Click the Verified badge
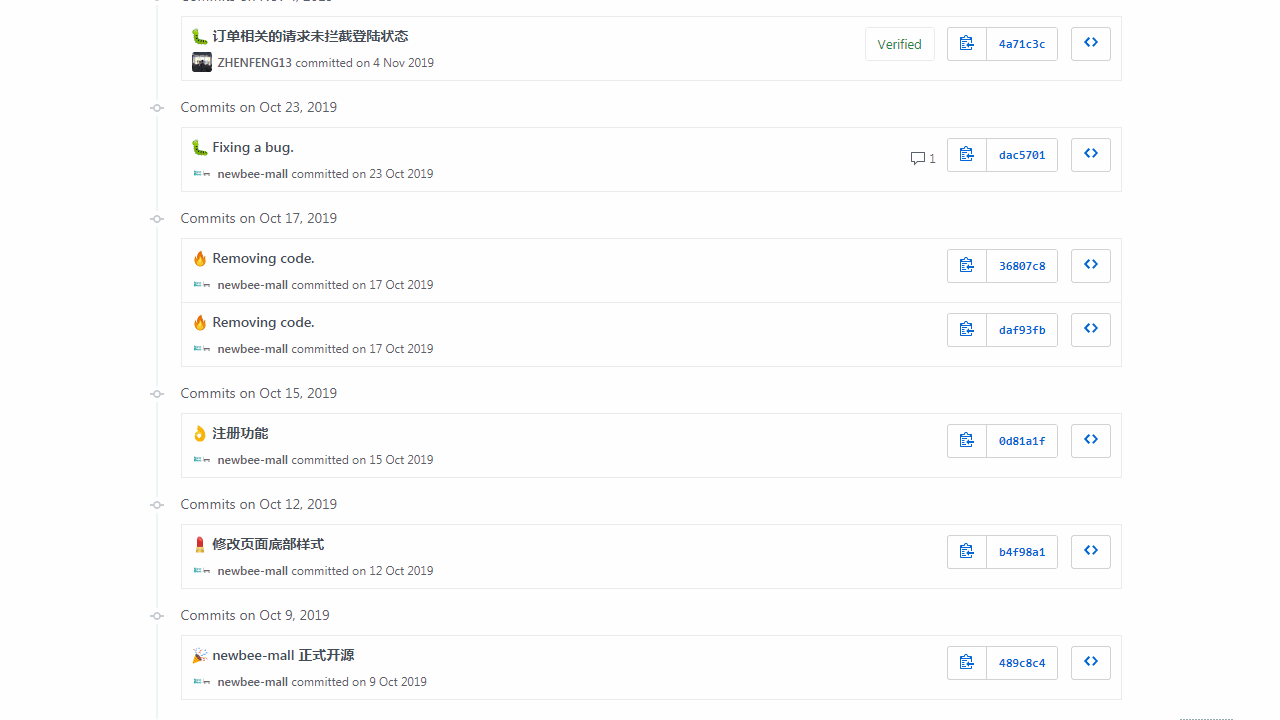The width and height of the screenshot is (1280, 720). [x=900, y=44]
